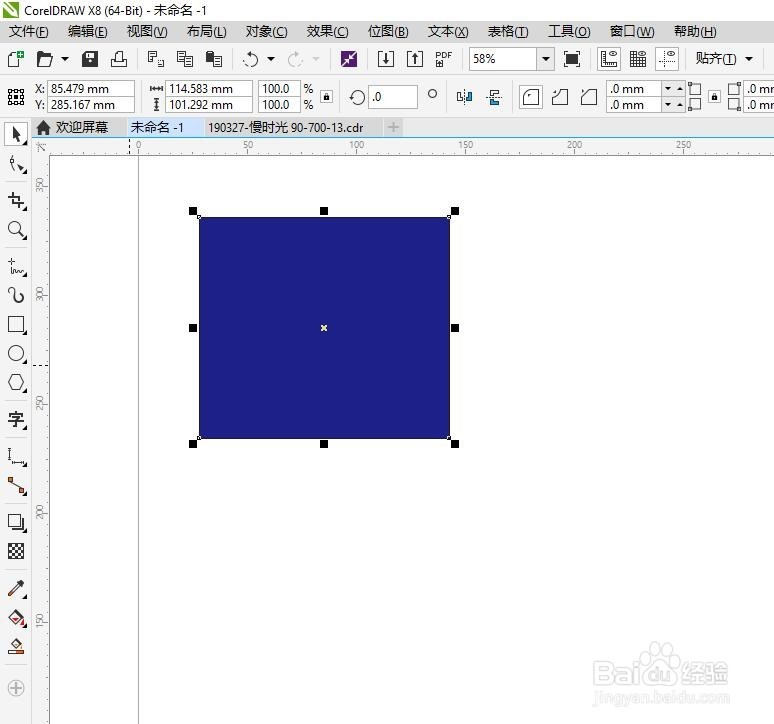Choose Chamfered corner type
The height and width of the screenshot is (724, 774).
point(588,97)
